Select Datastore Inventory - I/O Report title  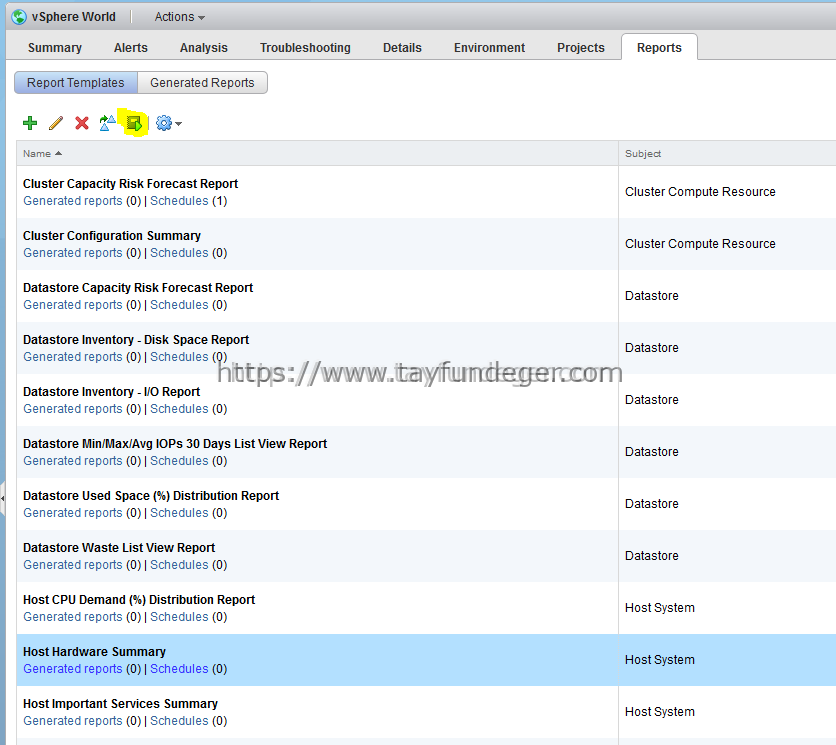pyautogui.click(x=111, y=391)
